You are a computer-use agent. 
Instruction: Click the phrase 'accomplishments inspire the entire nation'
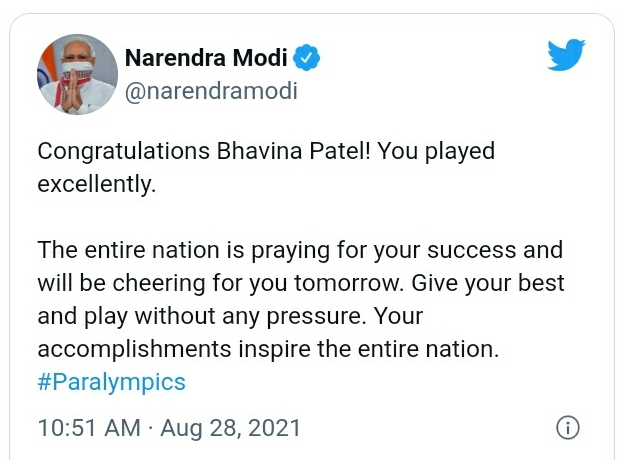pos(267,349)
